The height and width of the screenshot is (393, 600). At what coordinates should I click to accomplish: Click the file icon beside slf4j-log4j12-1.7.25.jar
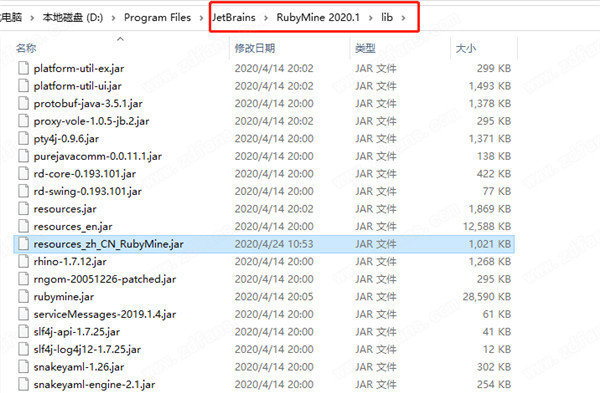click(x=23, y=349)
